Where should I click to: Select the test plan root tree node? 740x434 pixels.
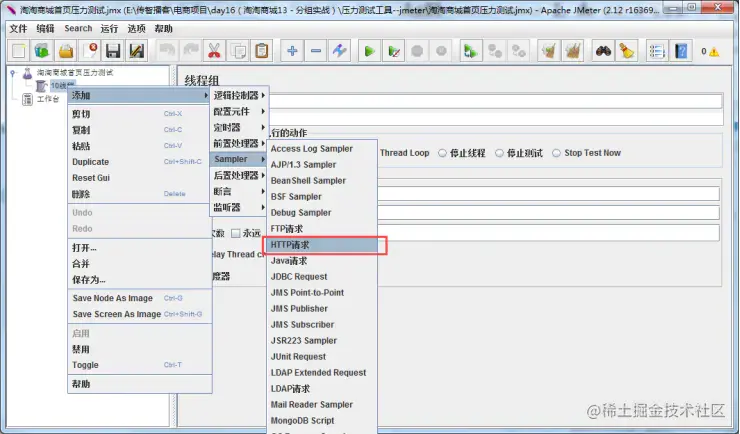[75, 73]
